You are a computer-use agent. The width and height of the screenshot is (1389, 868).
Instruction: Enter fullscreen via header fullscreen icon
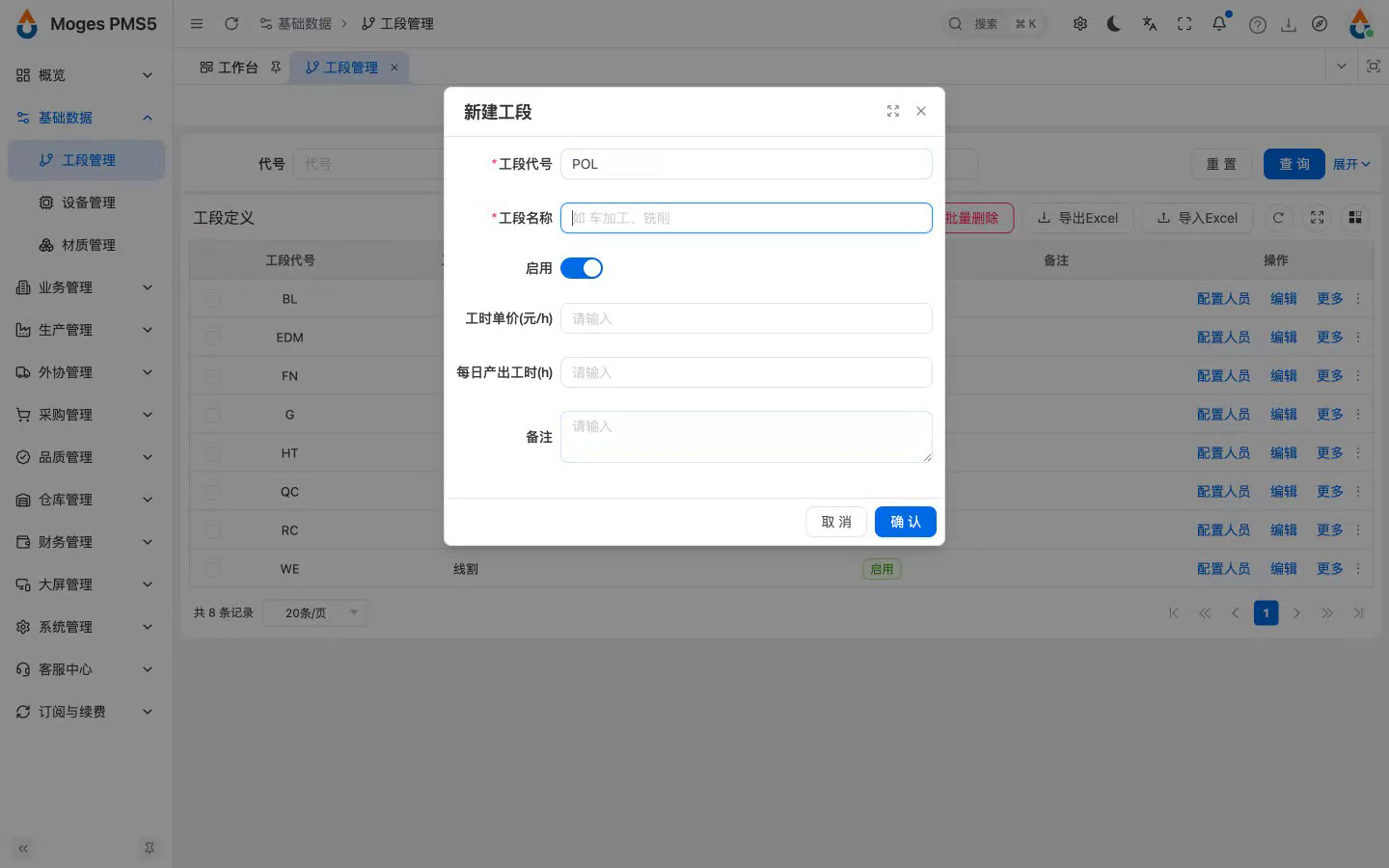[x=1185, y=24]
